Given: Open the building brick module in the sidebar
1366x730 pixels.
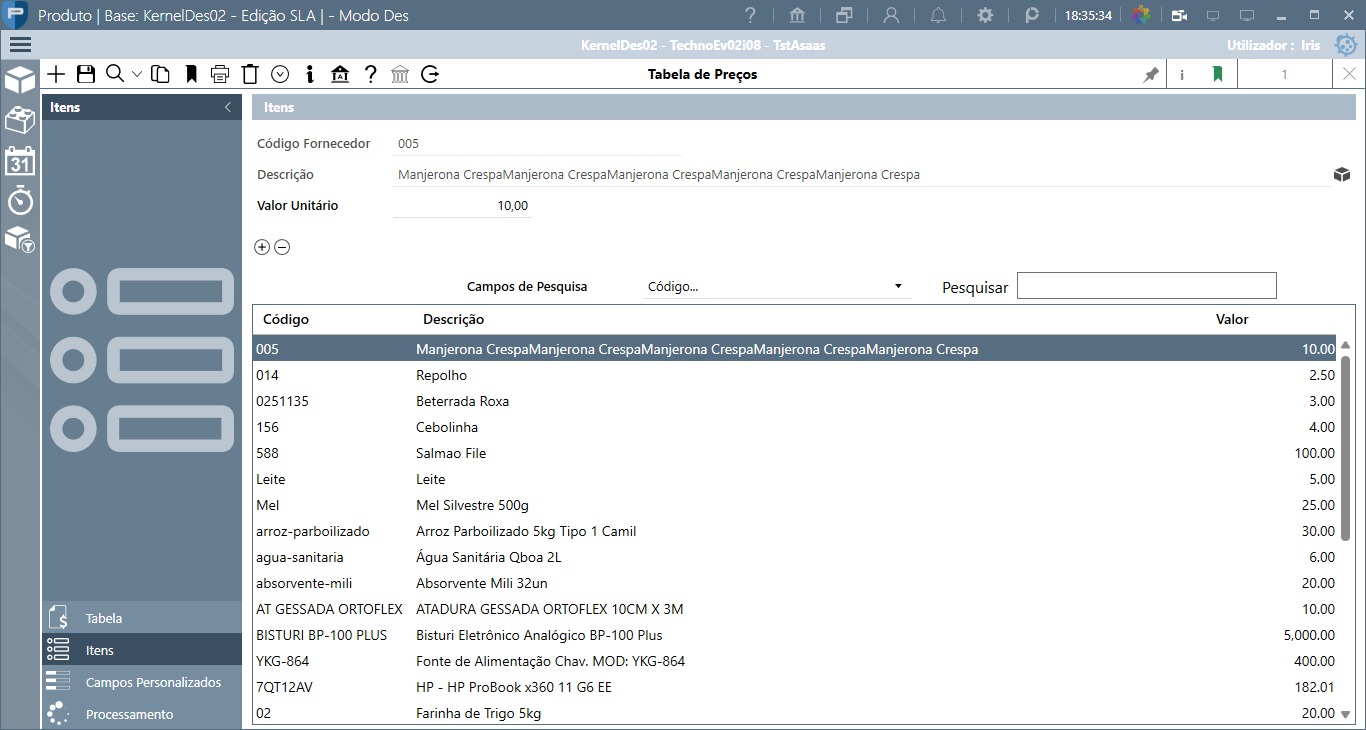Looking at the screenshot, I should pyautogui.click(x=20, y=120).
